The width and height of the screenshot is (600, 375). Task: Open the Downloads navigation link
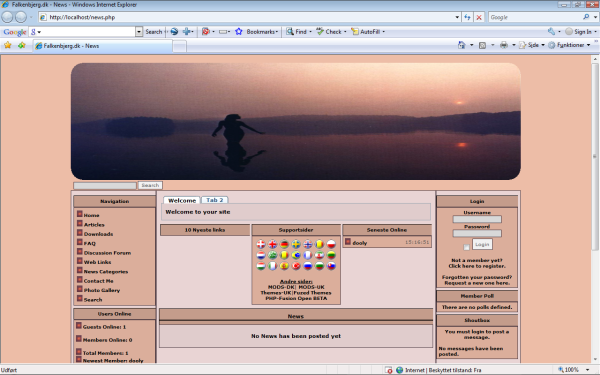point(98,234)
